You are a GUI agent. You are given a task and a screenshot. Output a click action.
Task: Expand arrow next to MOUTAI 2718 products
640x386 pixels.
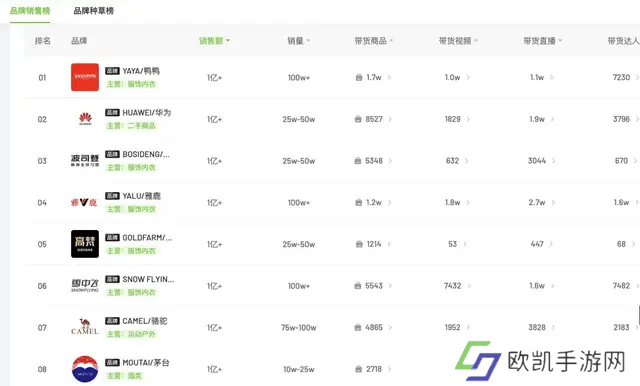[x=389, y=369]
